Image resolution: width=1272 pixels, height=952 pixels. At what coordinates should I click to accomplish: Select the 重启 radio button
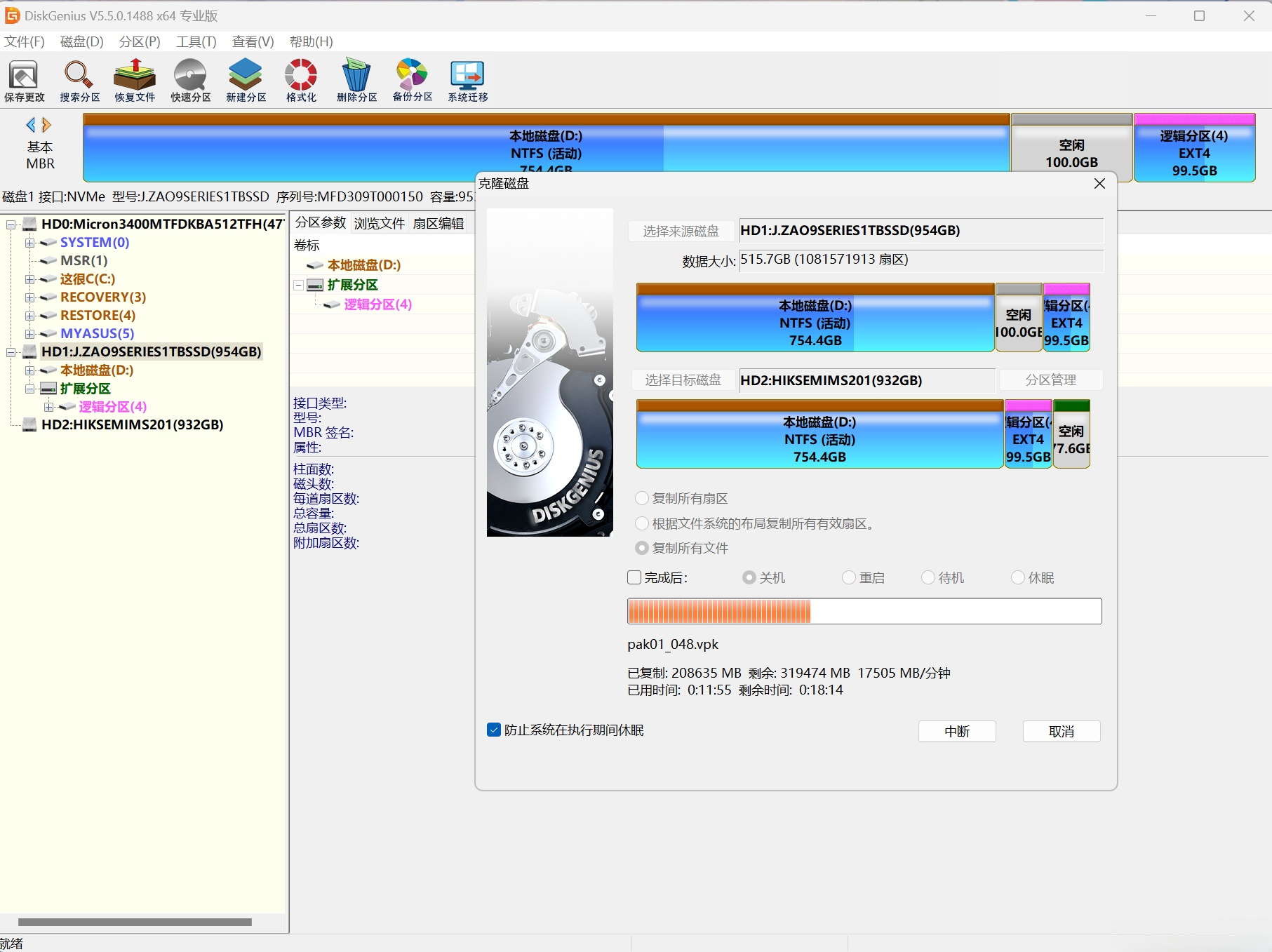849,577
